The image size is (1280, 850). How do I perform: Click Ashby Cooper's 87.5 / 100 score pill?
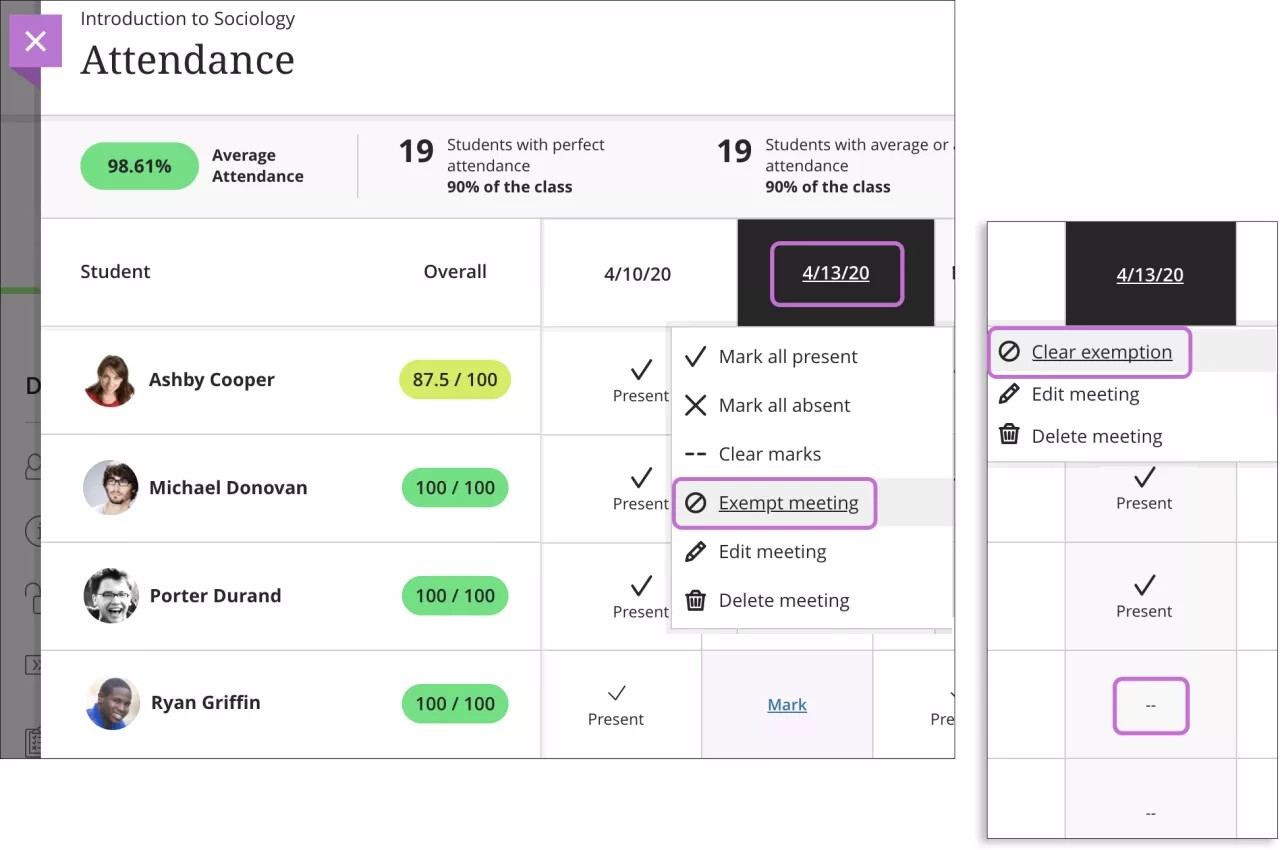(x=455, y=380)
